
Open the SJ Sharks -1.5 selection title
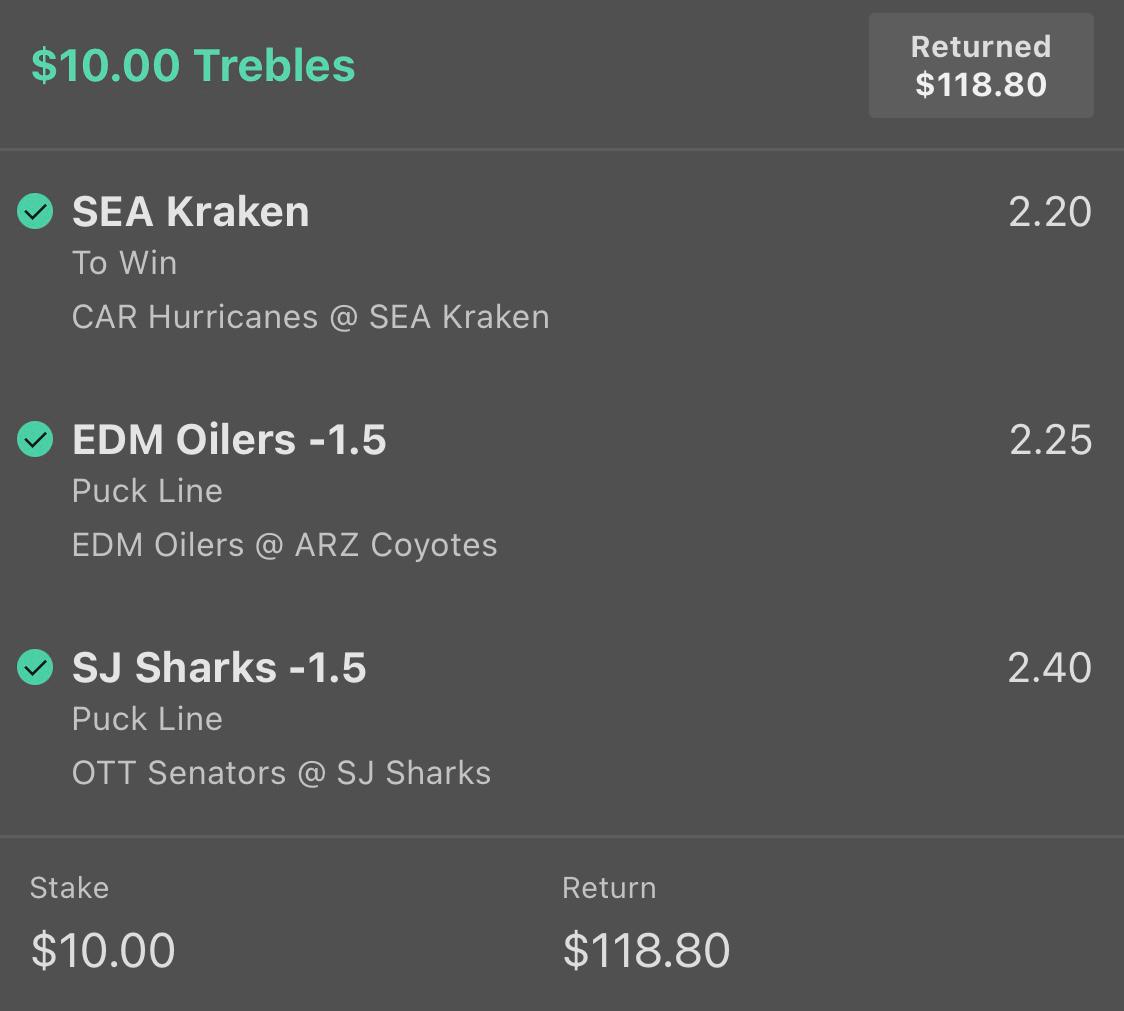(219, 667)
